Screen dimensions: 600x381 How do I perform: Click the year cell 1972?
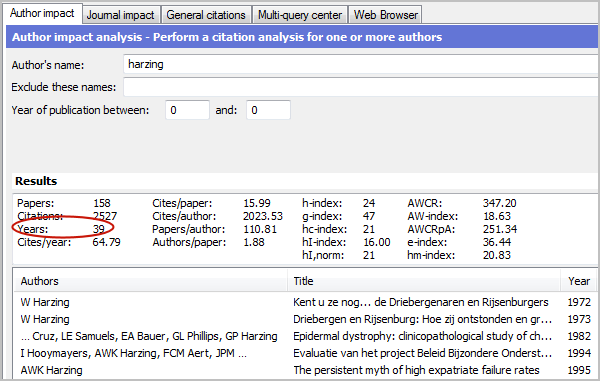pyautogui.click(x=579, y=302)
